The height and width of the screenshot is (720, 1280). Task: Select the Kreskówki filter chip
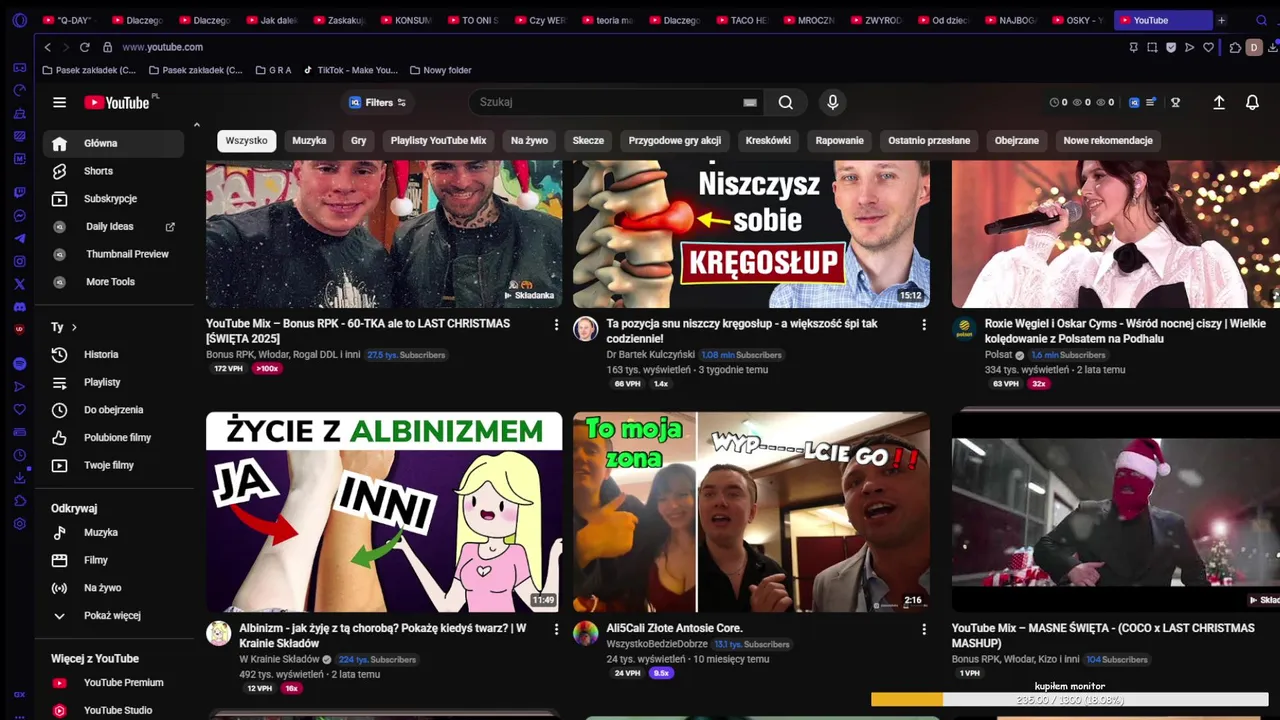768,141
